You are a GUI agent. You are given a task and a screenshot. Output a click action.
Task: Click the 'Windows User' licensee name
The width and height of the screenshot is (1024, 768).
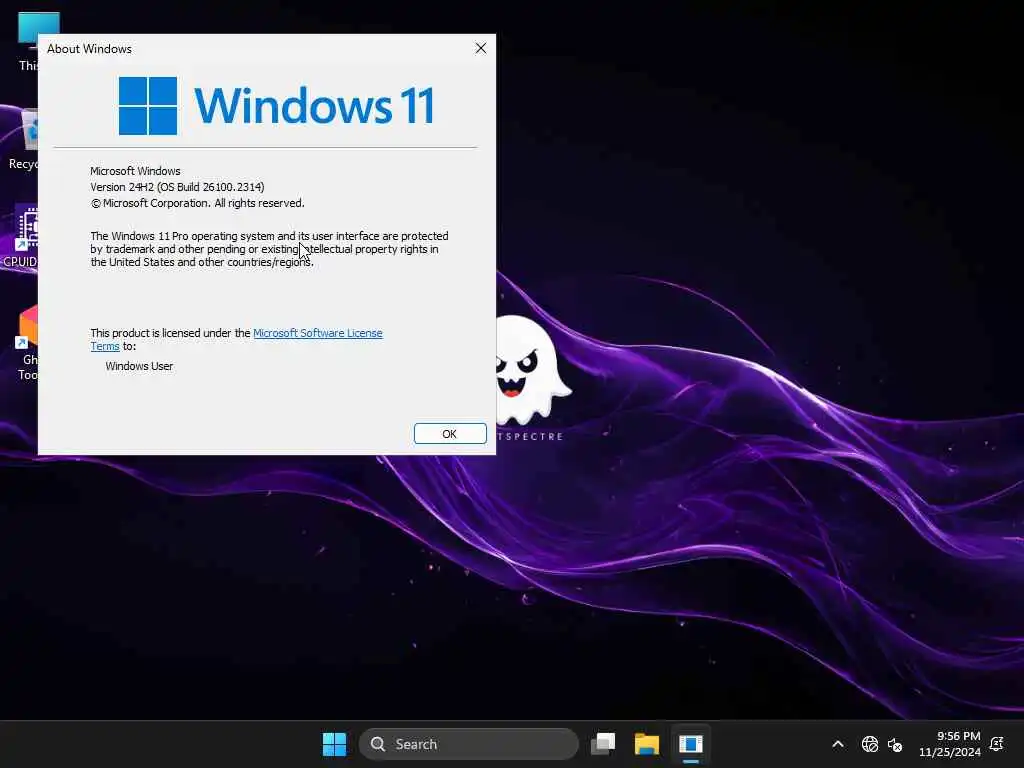point(139,366)
